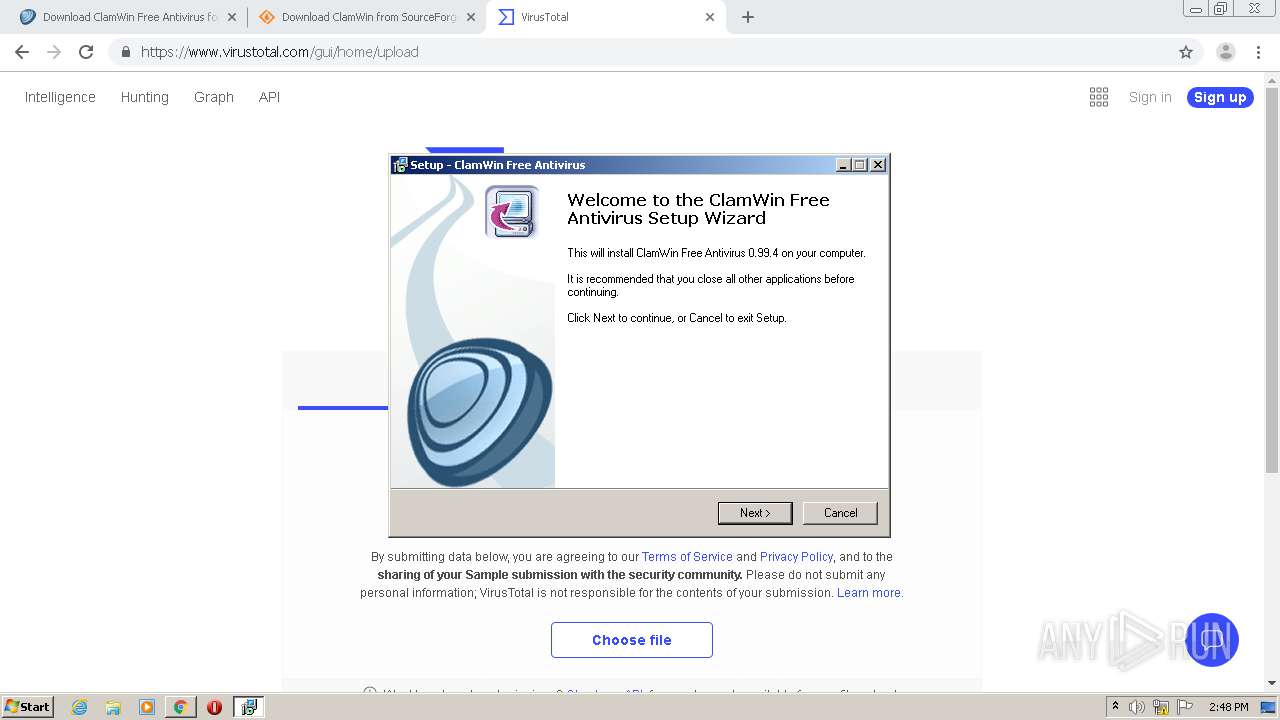Open Intelligence in the VirusTotal menu
The width and height of the screenshot is (1280, 720).
(x=60, y=97)
